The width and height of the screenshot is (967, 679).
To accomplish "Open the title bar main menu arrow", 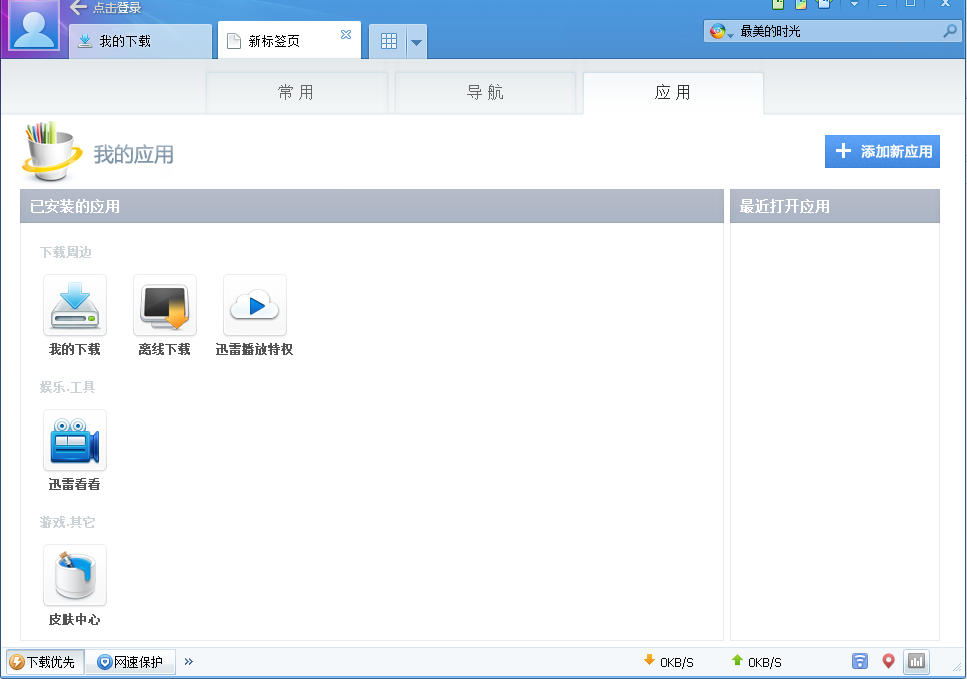I will pyautogui.click(x=854, y=4).
